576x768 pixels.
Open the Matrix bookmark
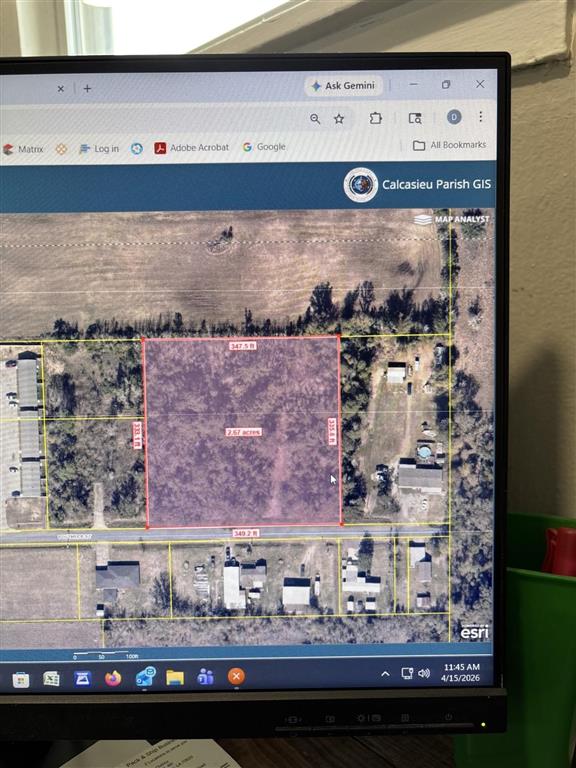23,149
